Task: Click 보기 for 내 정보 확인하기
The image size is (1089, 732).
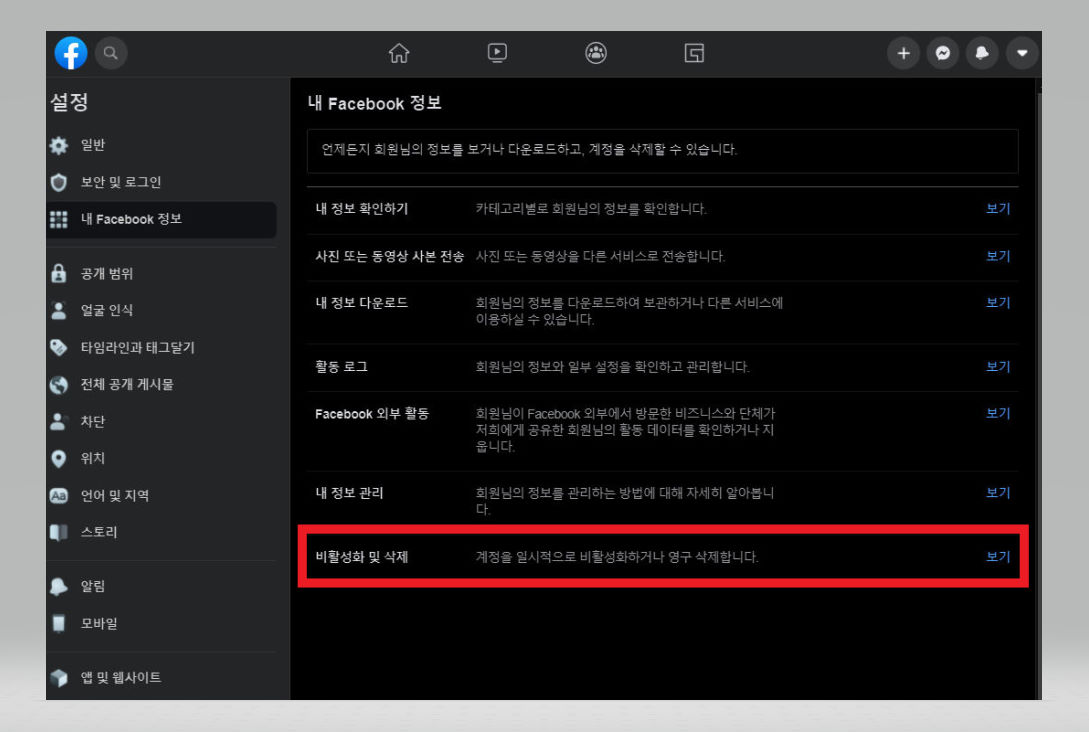Action: pyautogui.click(x=998, y=208)
